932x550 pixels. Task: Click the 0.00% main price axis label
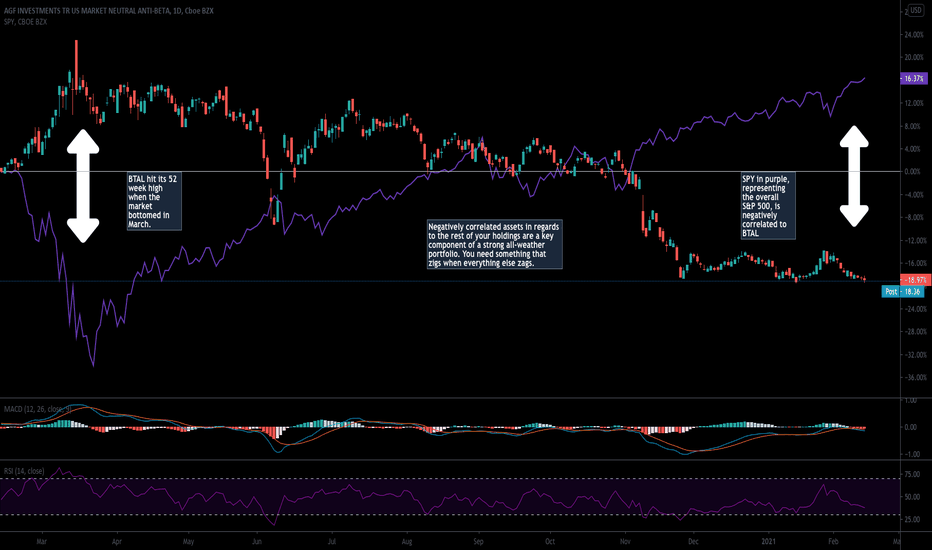point(914,172)
